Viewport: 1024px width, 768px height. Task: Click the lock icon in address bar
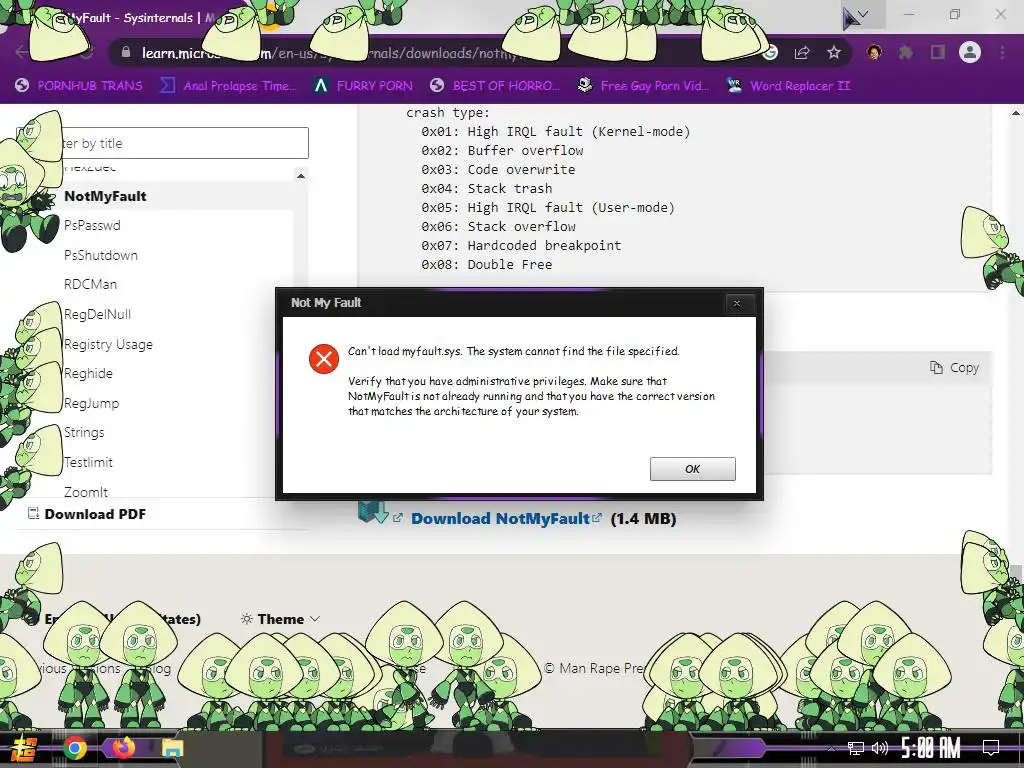coord(125,52)
